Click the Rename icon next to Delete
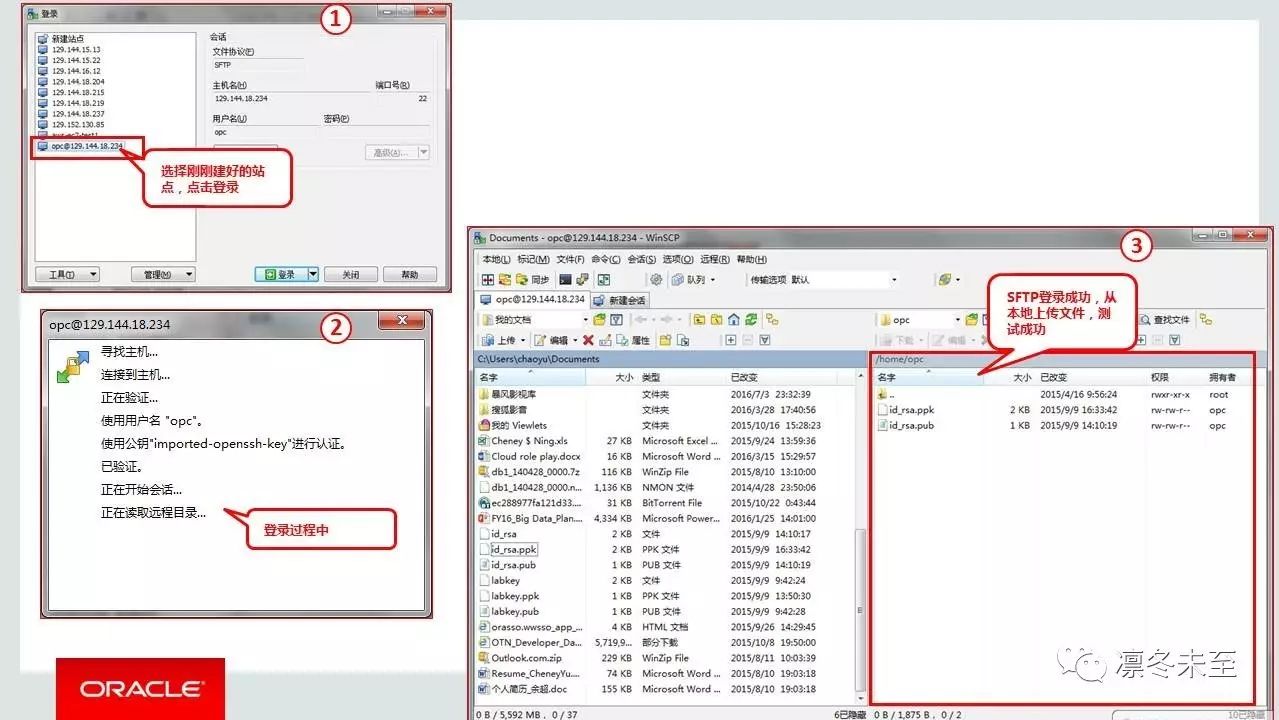The image size is (1279, 720). [605, 340]
